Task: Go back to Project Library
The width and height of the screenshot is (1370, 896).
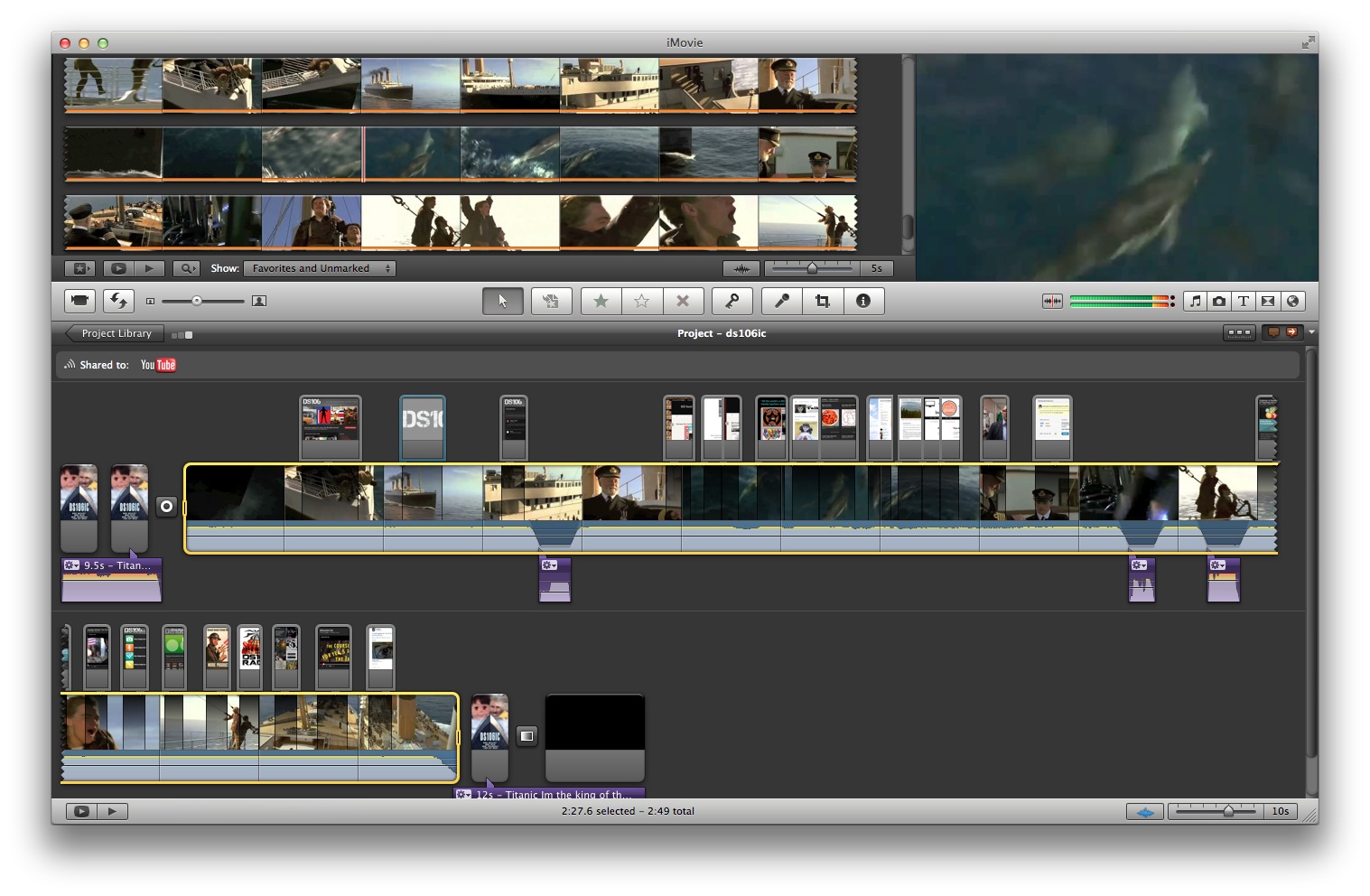Action: click(115, 333)
